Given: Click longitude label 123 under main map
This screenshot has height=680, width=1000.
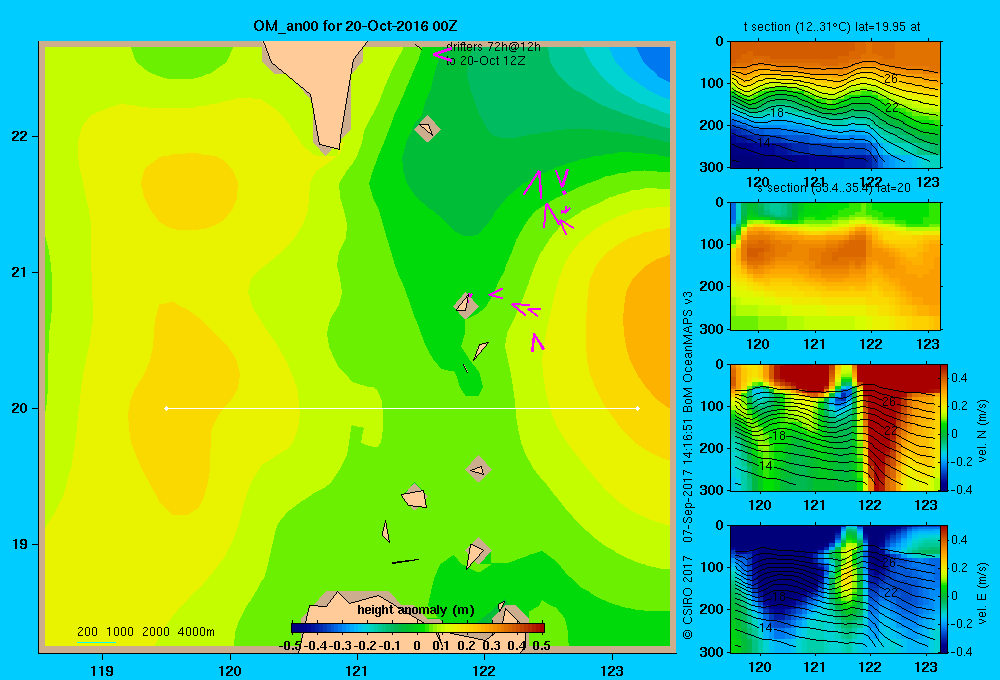Looking at the screenshot, I should (612, 670).
